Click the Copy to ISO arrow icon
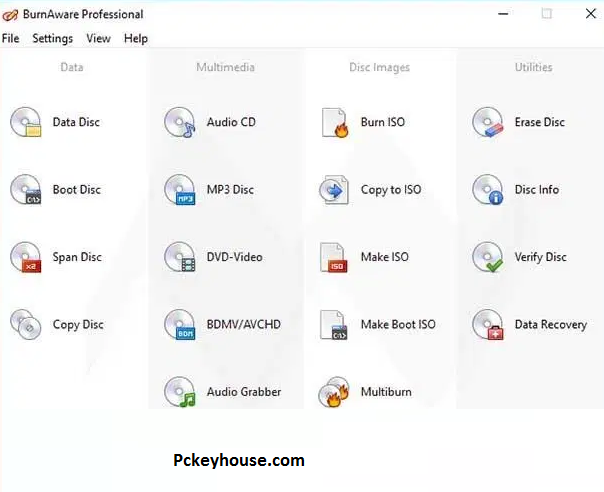Viewport: 604px width, 492px height. coord(334,190)
